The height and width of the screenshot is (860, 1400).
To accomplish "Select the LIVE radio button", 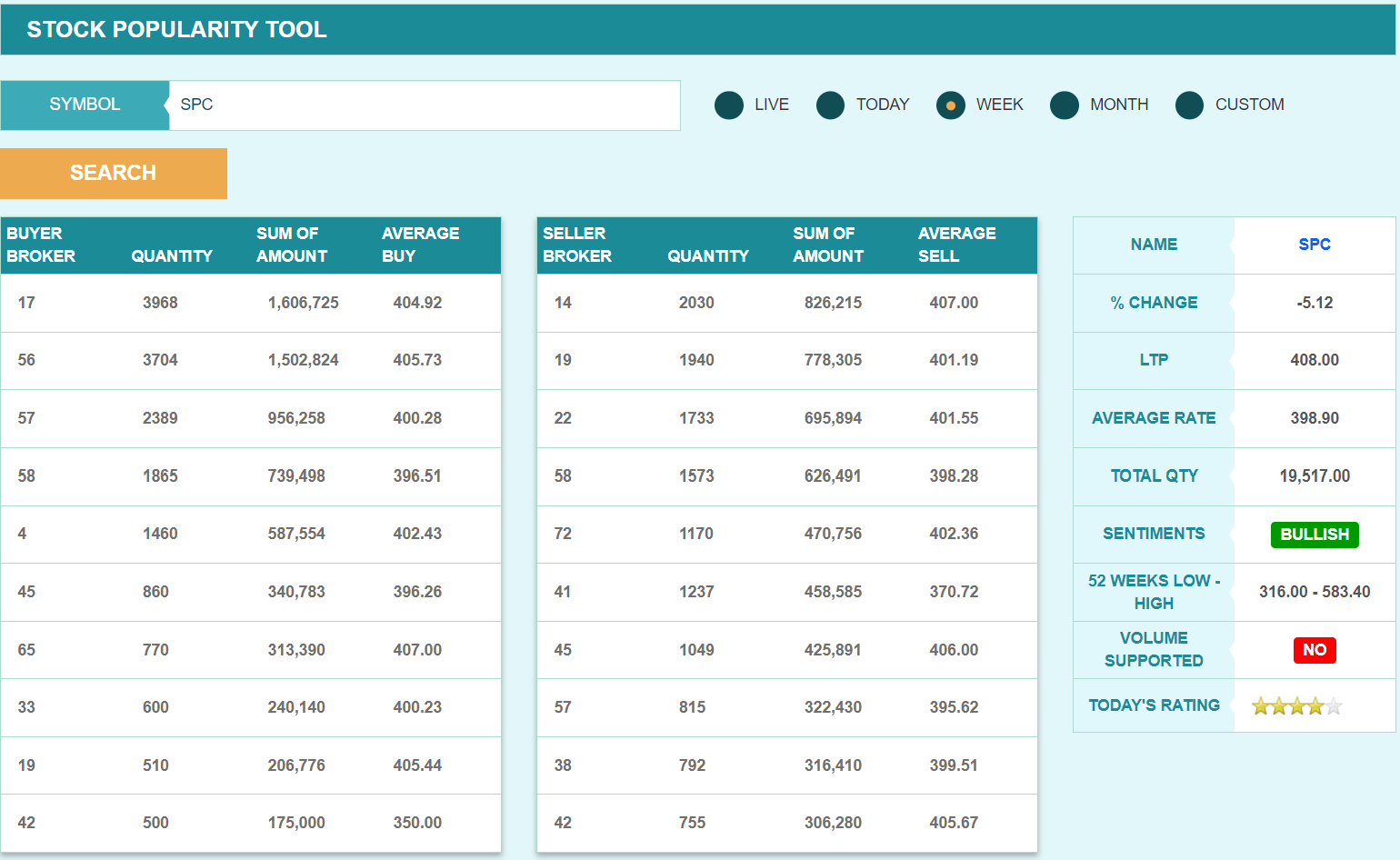I will (x=729, y=105).
